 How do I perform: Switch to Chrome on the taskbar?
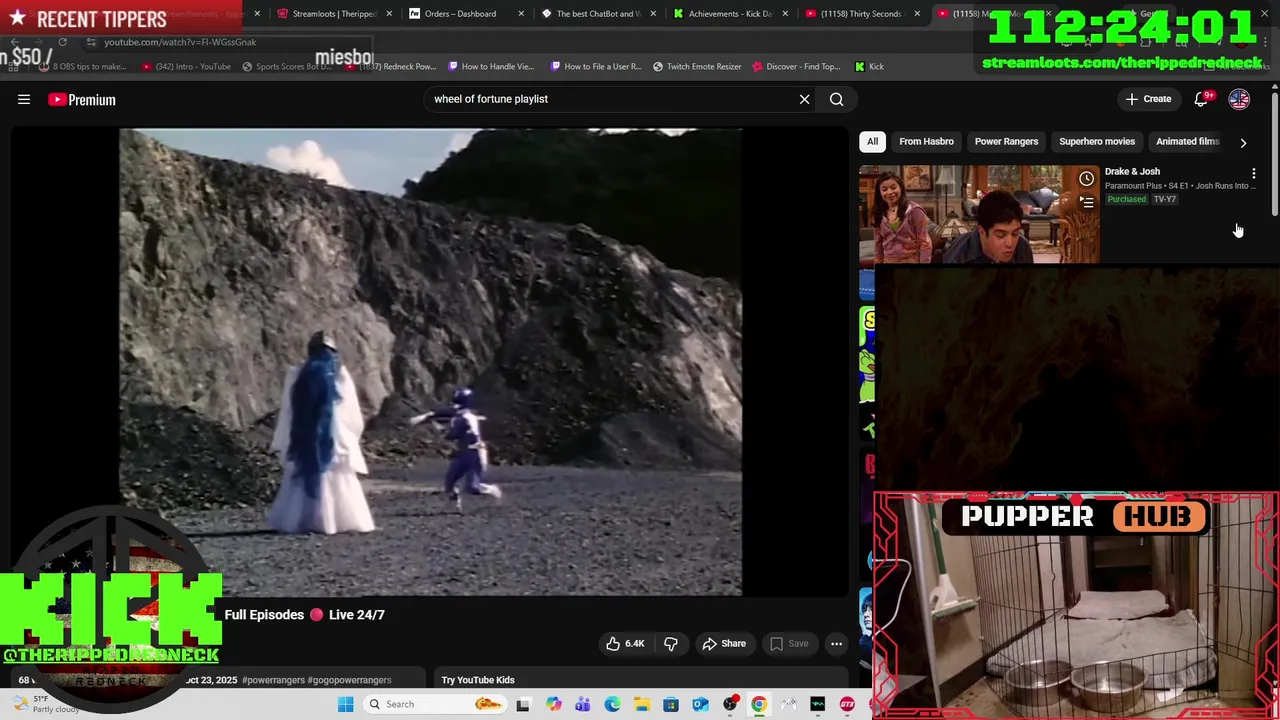[759, 704]
